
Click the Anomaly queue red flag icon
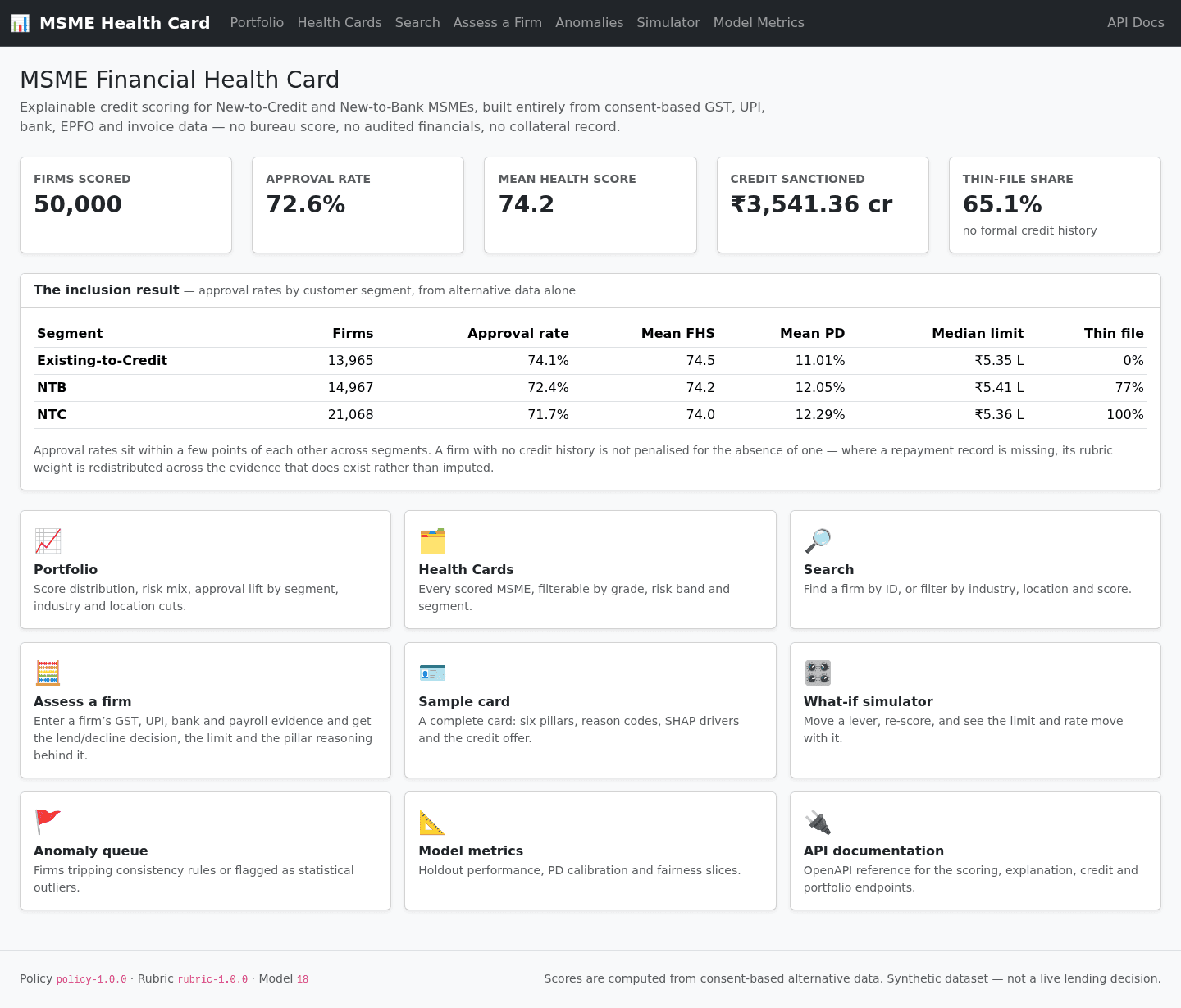48,822
